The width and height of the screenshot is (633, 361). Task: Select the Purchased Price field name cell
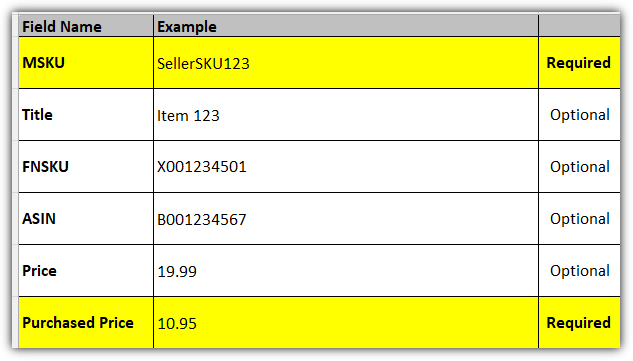(86, 323)
